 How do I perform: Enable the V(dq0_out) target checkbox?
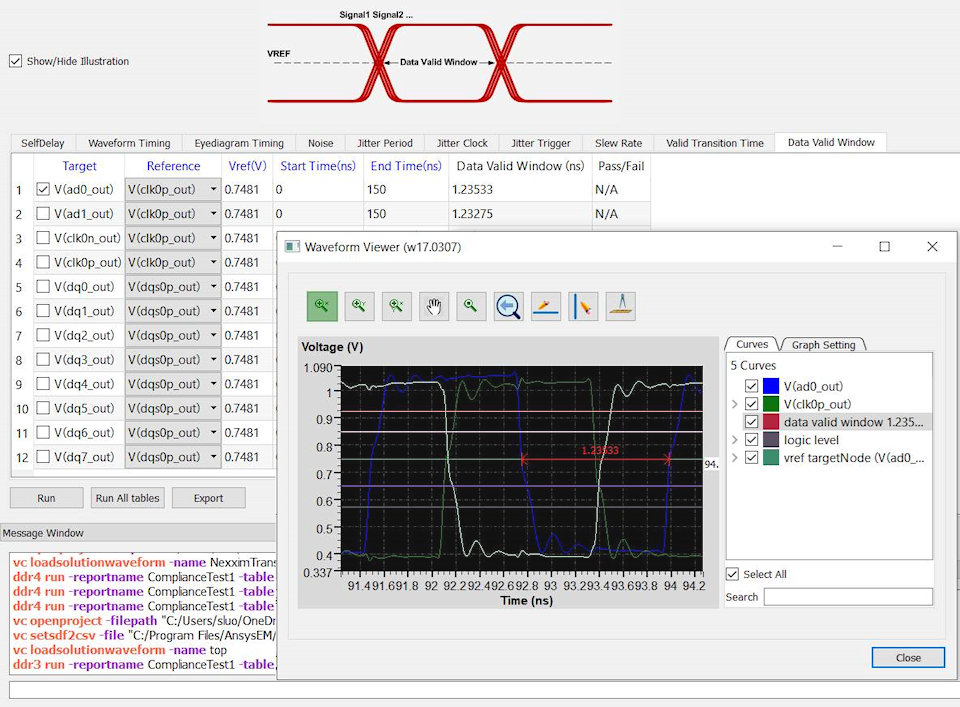pos(43,286)
